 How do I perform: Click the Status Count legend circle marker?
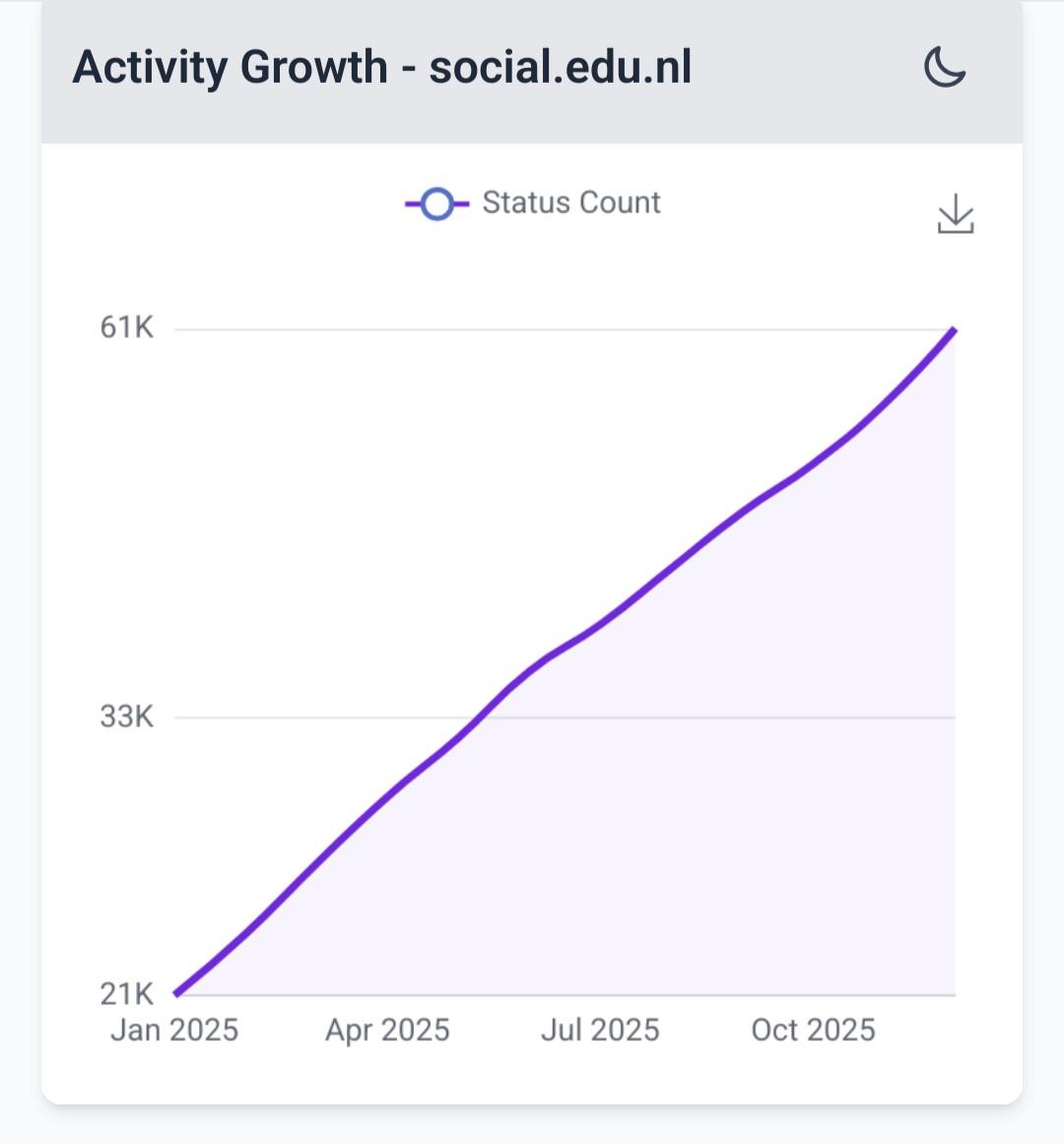tap(436, 204)
